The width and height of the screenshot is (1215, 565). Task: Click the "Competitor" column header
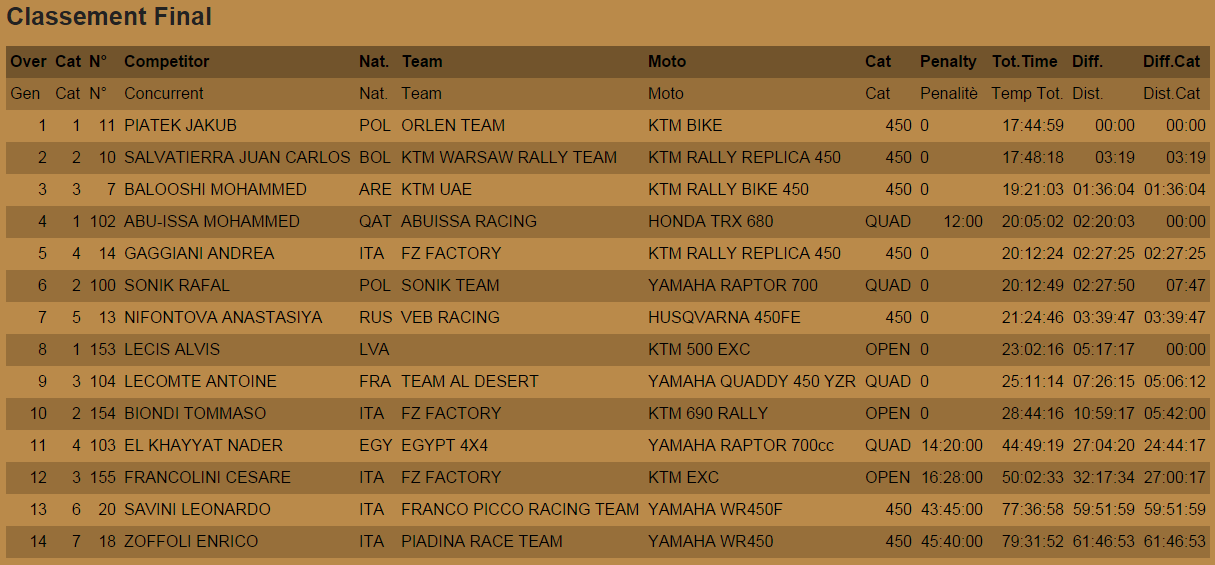(x=166, y=61)
